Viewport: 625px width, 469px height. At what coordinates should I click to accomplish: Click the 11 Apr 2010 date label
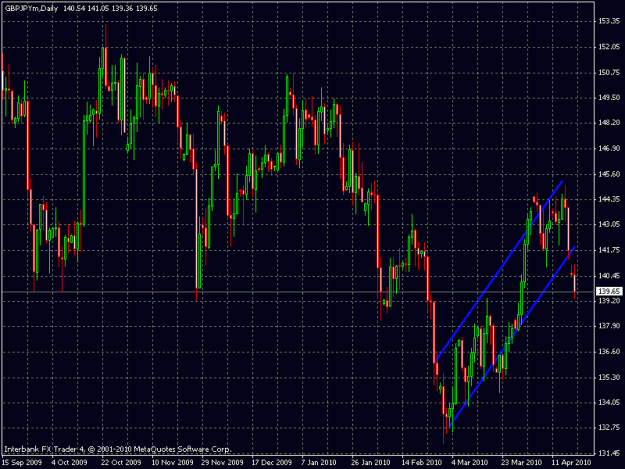point(571,463)
